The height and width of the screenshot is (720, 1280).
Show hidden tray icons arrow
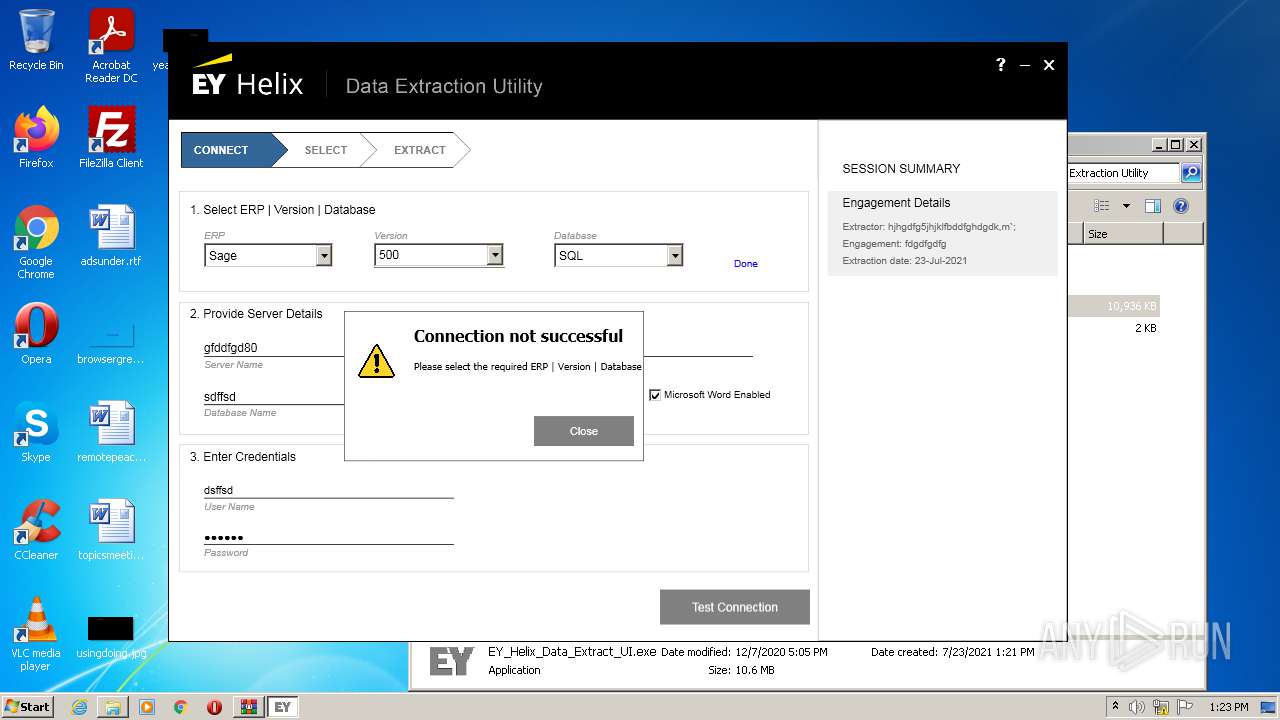[1115, 707]
